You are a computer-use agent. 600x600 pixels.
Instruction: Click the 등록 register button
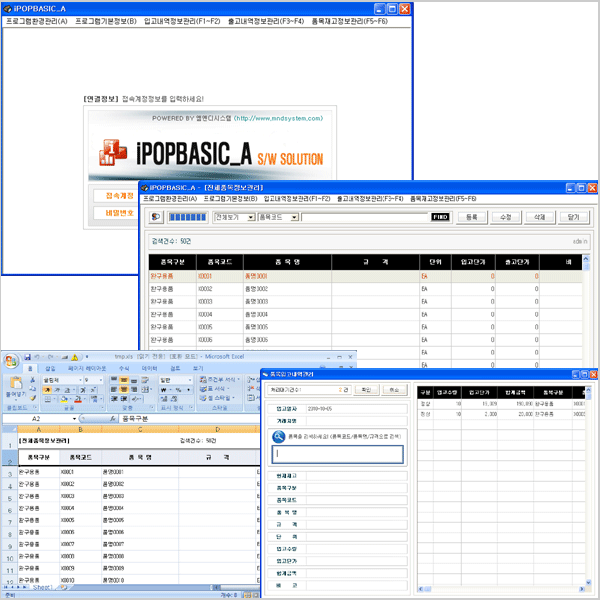(471, 217)
